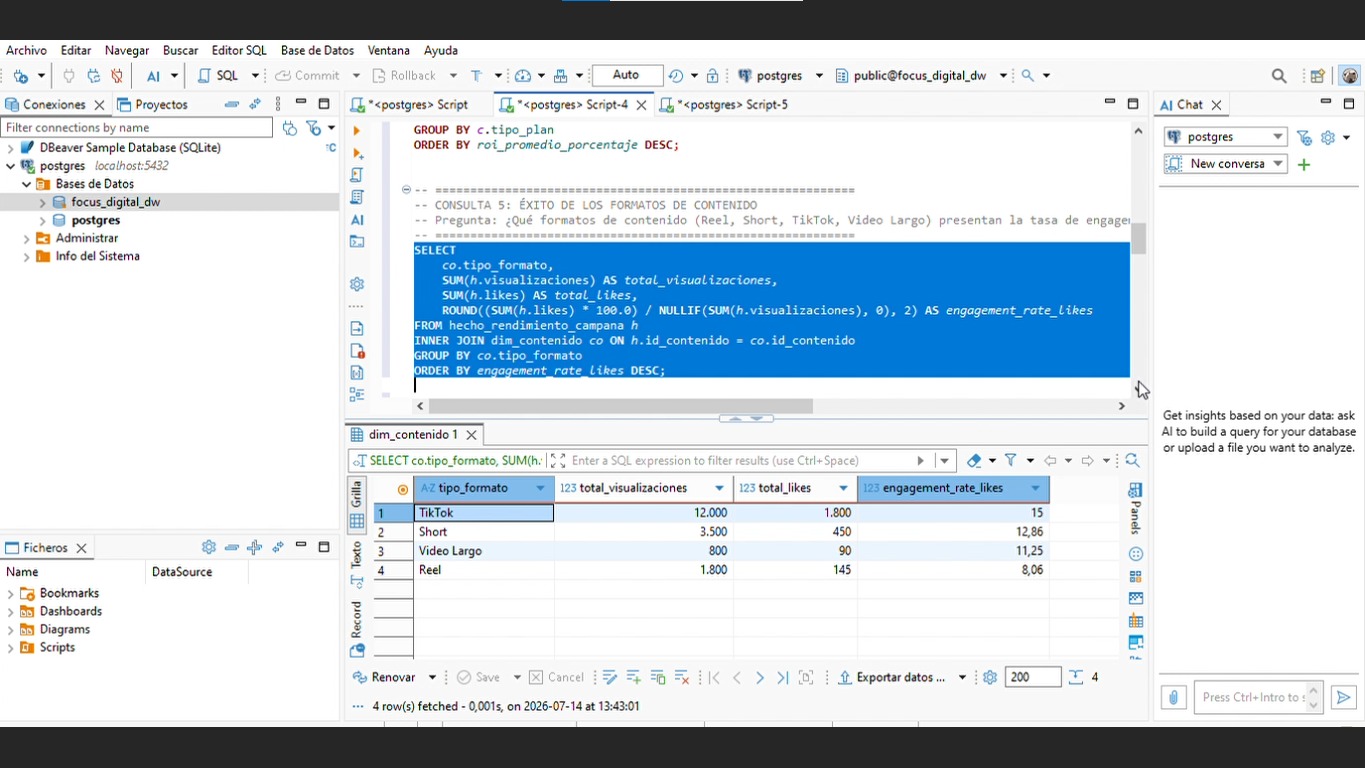The image size is (1365, 768).
Task: Click the filter connections by name field
Action: click(137, 128)
